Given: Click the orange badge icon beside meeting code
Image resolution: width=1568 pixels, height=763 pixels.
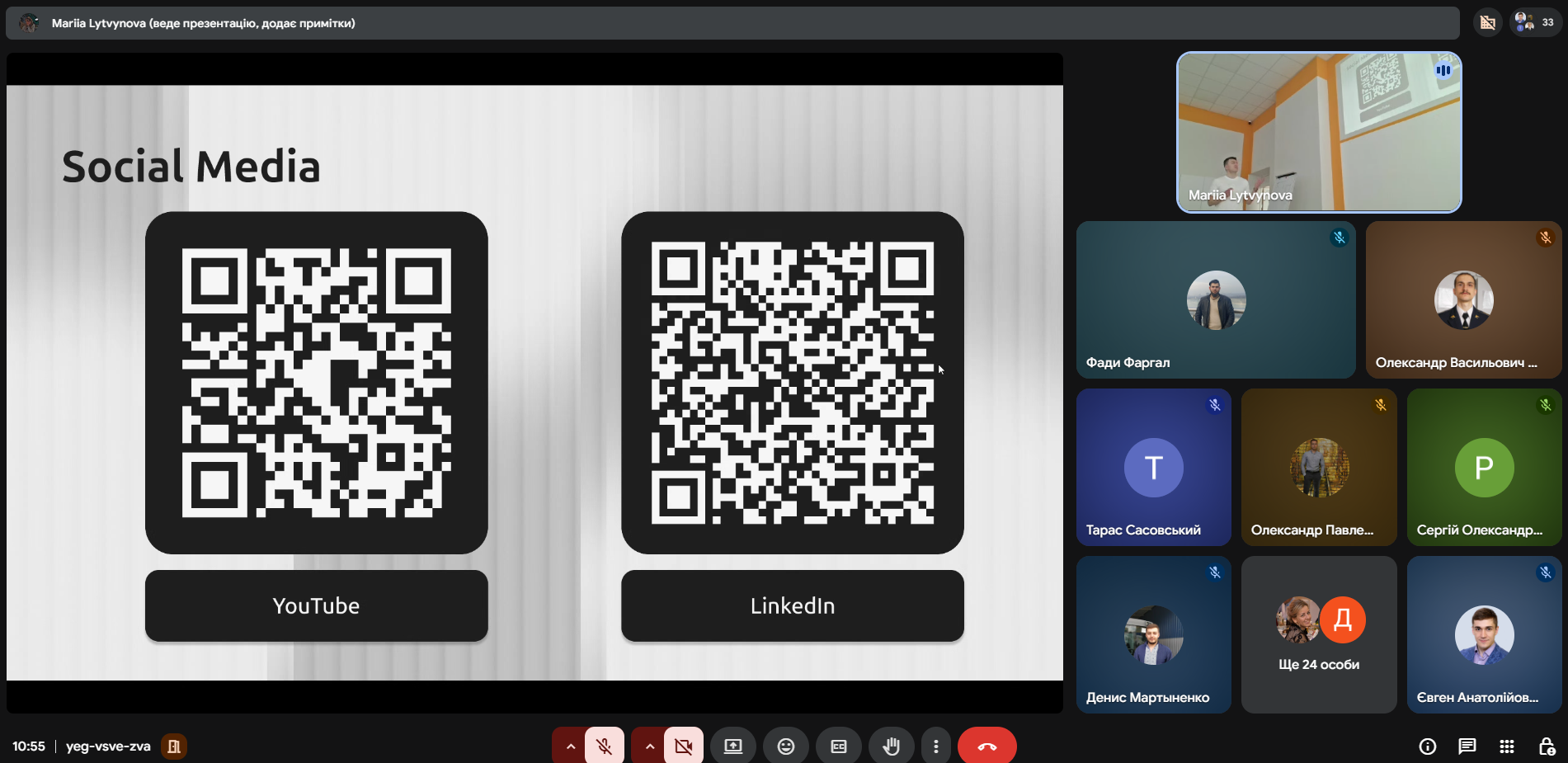Looking at the screenshot, I should coord(174,747).
